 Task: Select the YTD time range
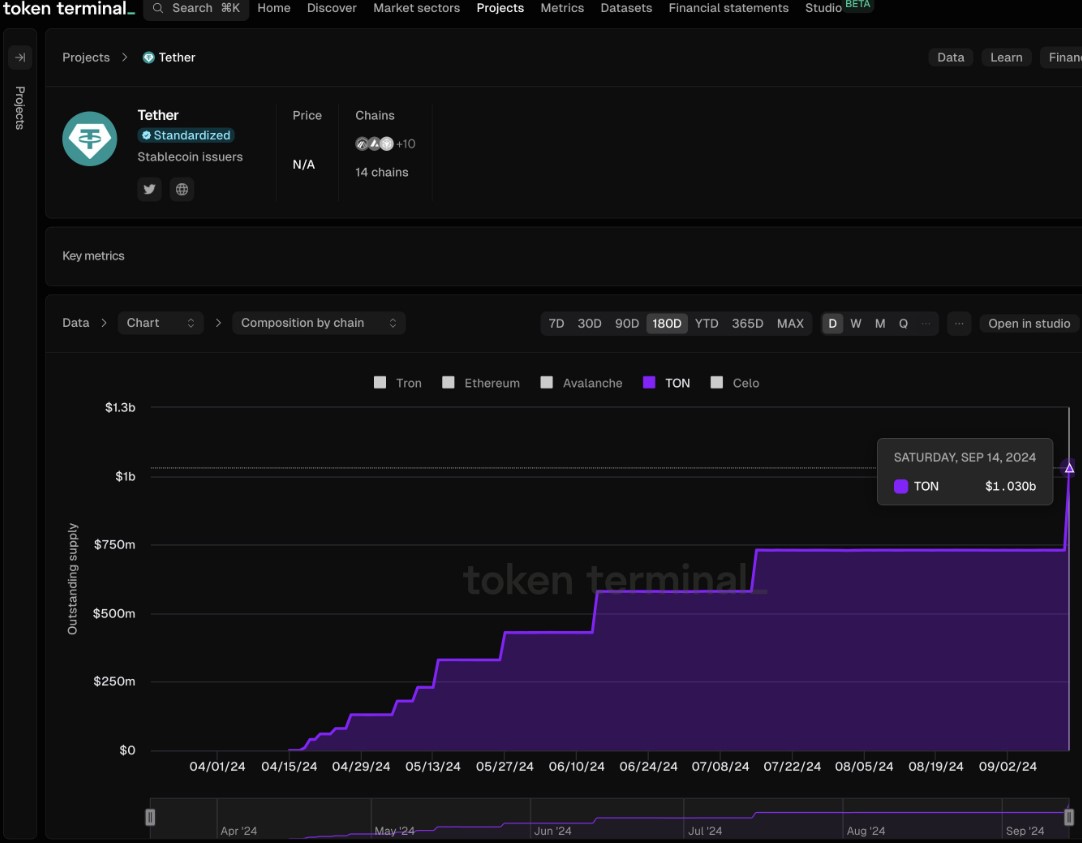707,324
